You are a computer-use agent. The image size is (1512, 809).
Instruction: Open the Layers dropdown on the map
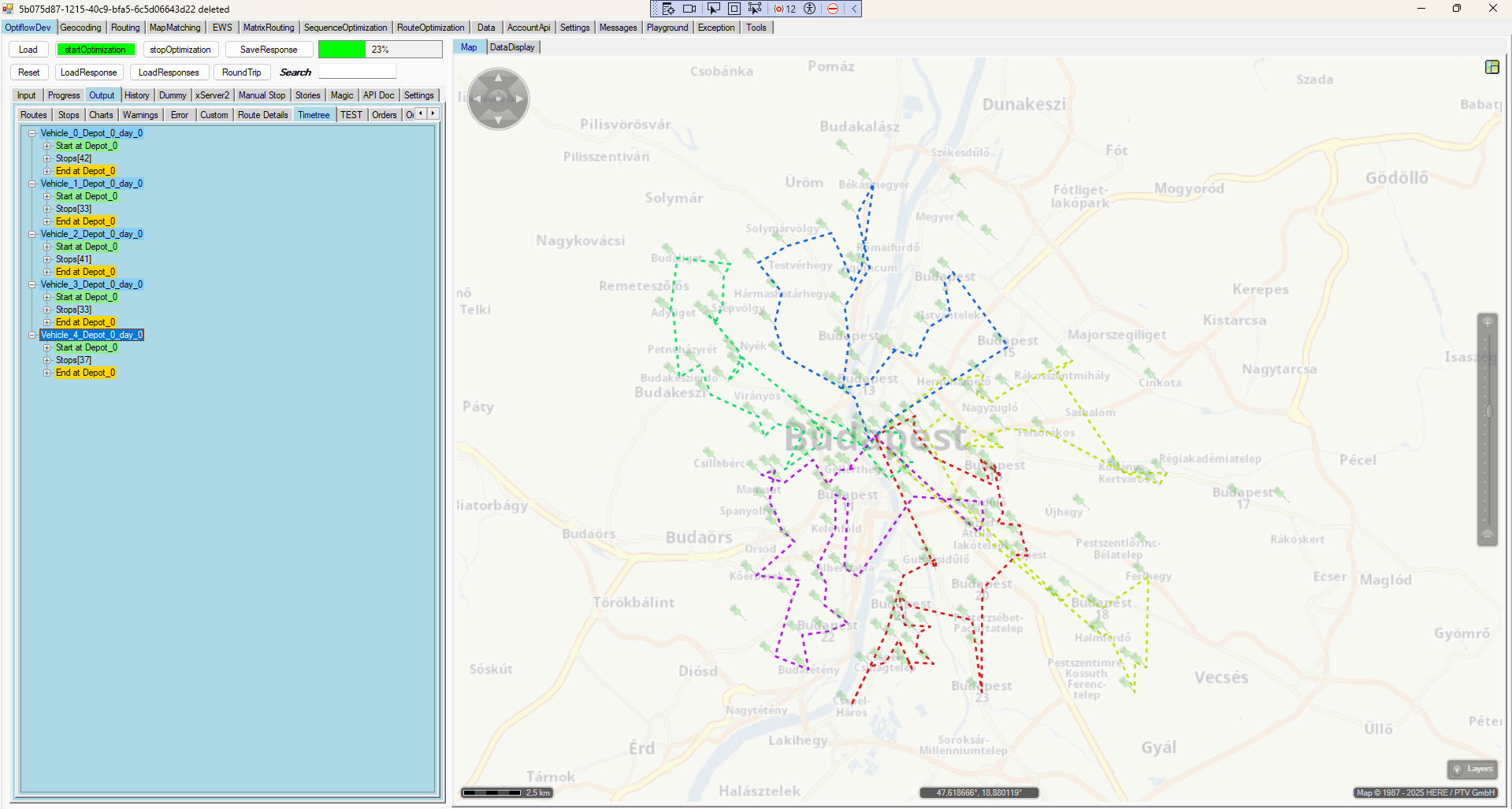click(x=1473, y=769)
